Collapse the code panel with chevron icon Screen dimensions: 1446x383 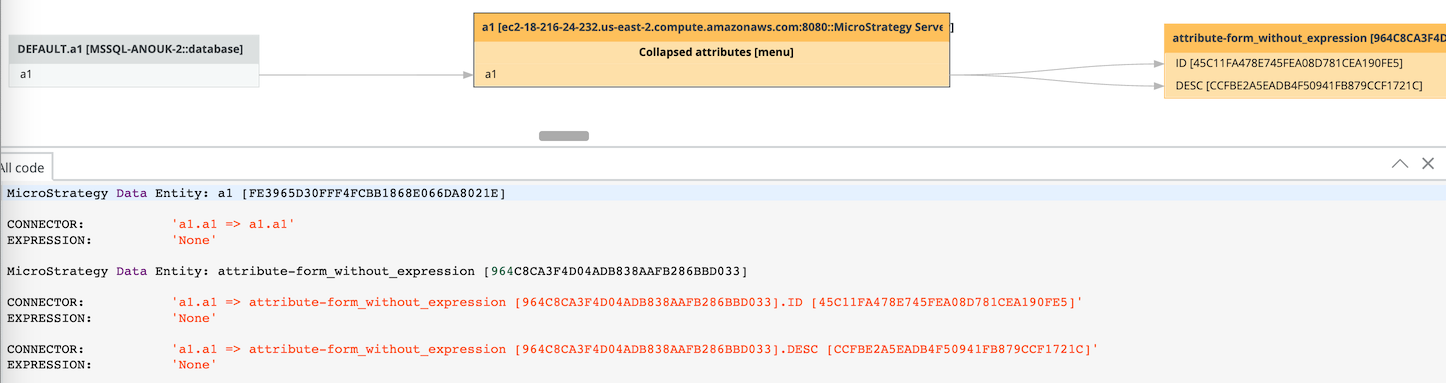pos(1400,163)
